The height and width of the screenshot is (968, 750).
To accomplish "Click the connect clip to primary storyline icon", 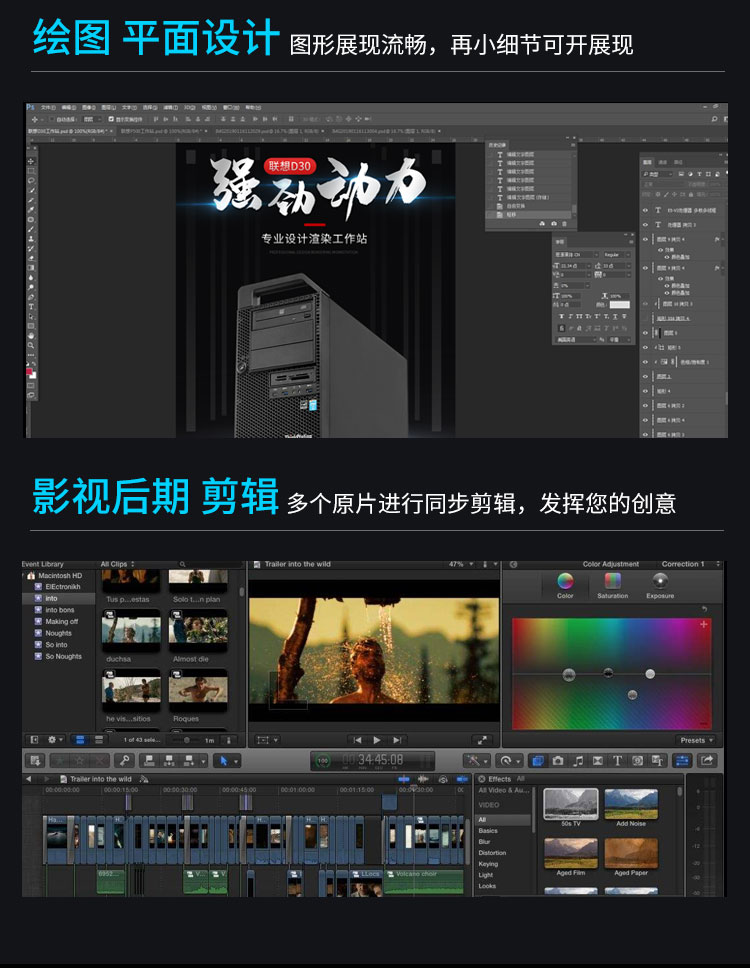I will 149,761.
